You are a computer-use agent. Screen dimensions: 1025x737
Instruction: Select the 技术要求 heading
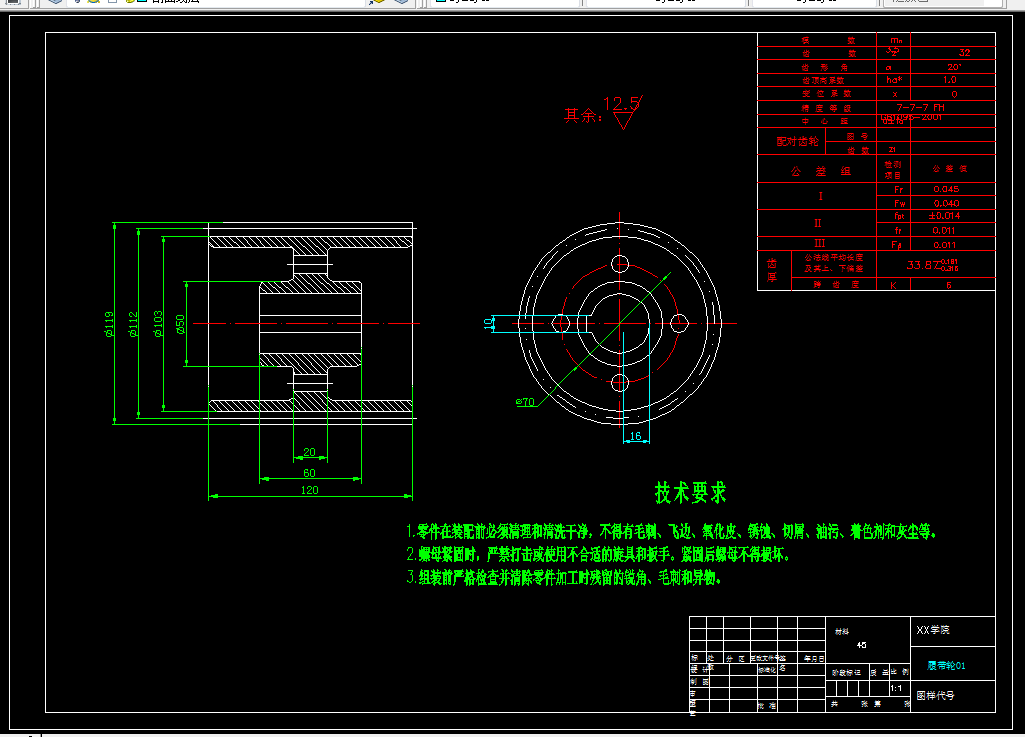(x=690, y=492)
